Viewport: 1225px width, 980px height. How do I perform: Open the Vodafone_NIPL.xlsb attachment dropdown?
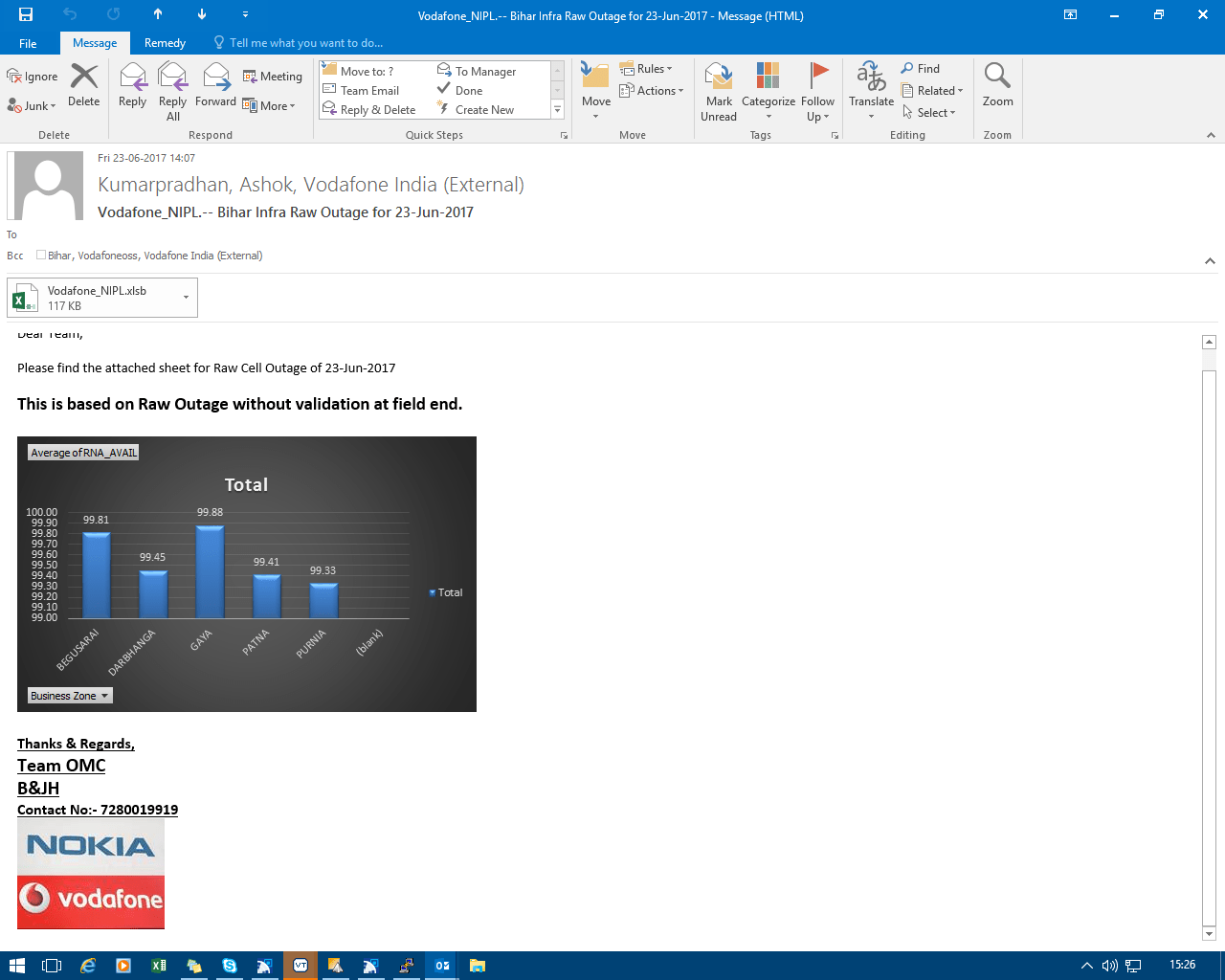tap(186, 298)
